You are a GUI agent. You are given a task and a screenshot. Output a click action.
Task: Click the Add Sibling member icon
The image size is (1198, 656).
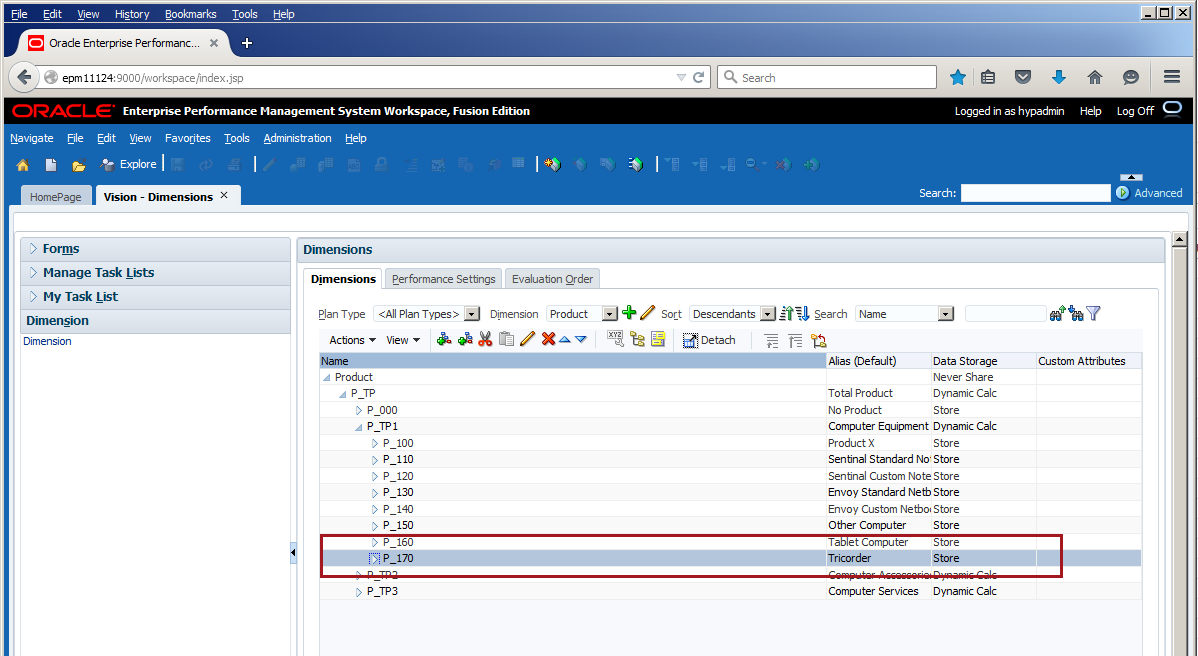(465, 340)
